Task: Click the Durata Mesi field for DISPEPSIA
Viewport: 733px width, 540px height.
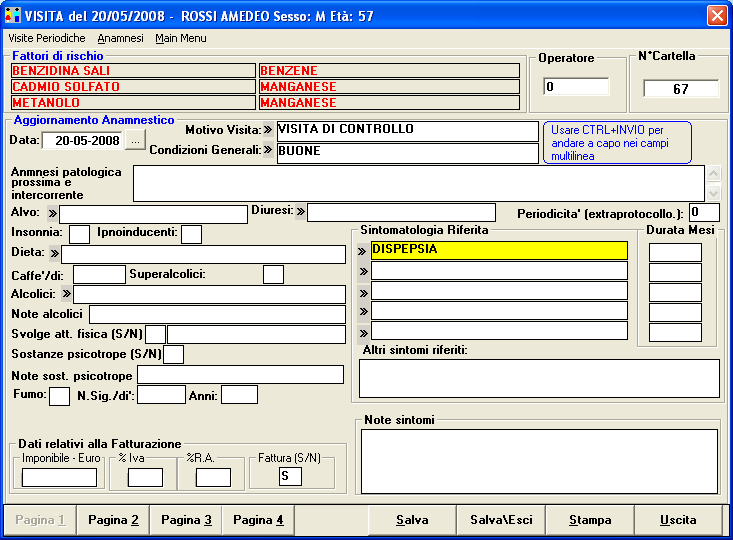Action: [675, 252]
